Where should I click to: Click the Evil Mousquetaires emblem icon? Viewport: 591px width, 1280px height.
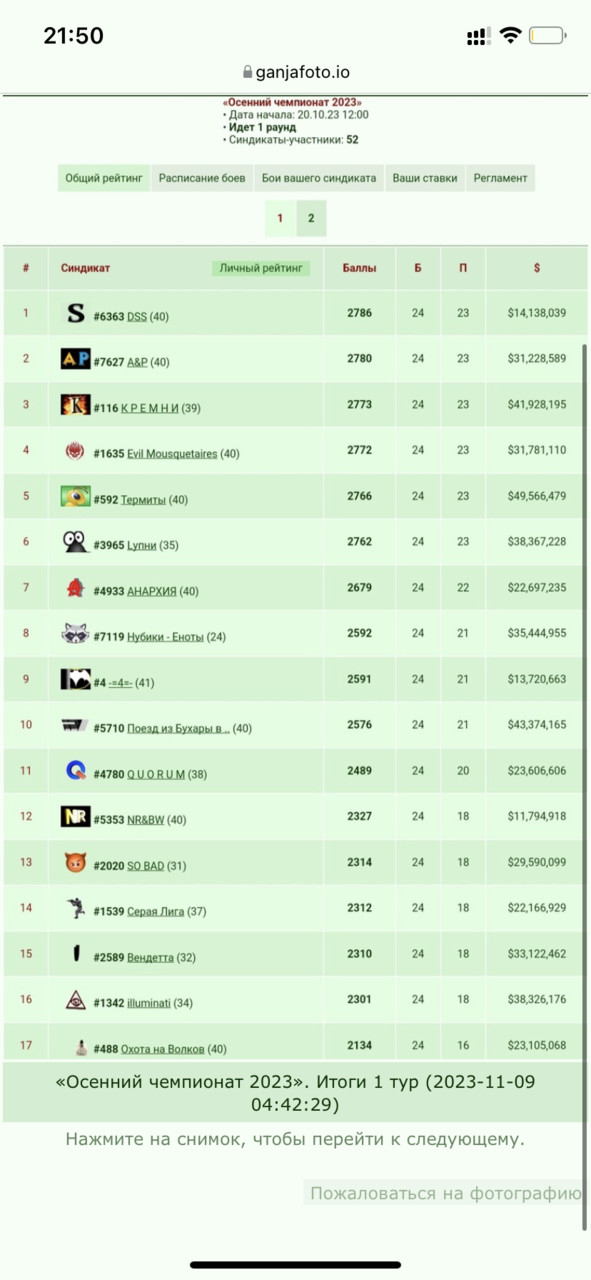[x=76, y=451]
